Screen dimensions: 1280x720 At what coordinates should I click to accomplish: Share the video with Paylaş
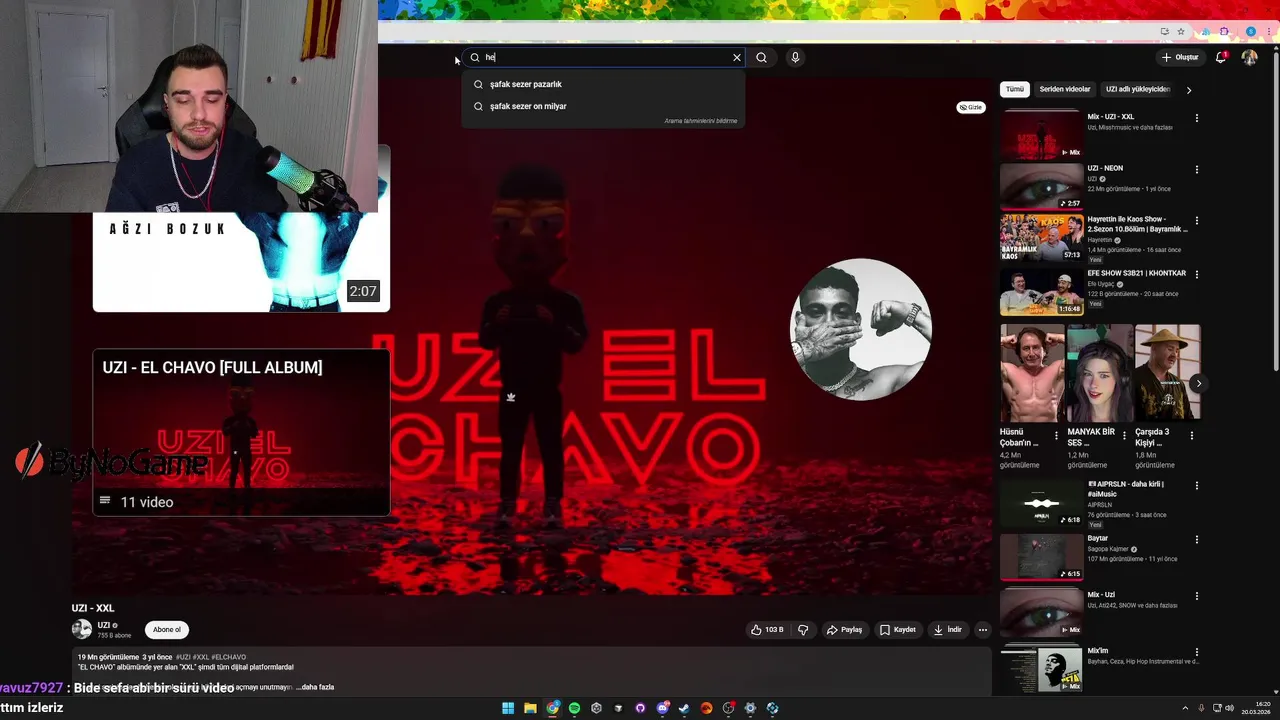click(x=844, y=630)
